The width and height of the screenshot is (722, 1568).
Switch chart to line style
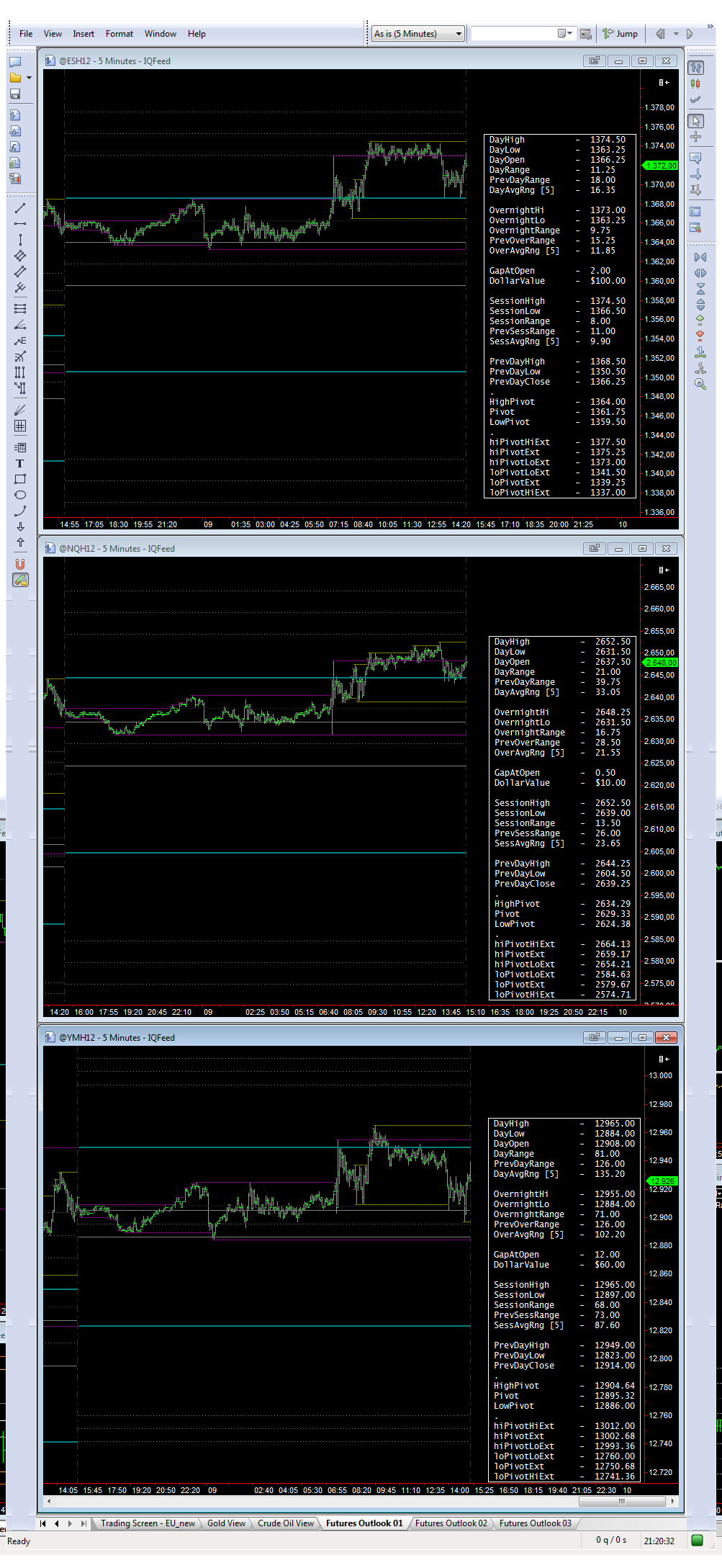tap(695, 99)
